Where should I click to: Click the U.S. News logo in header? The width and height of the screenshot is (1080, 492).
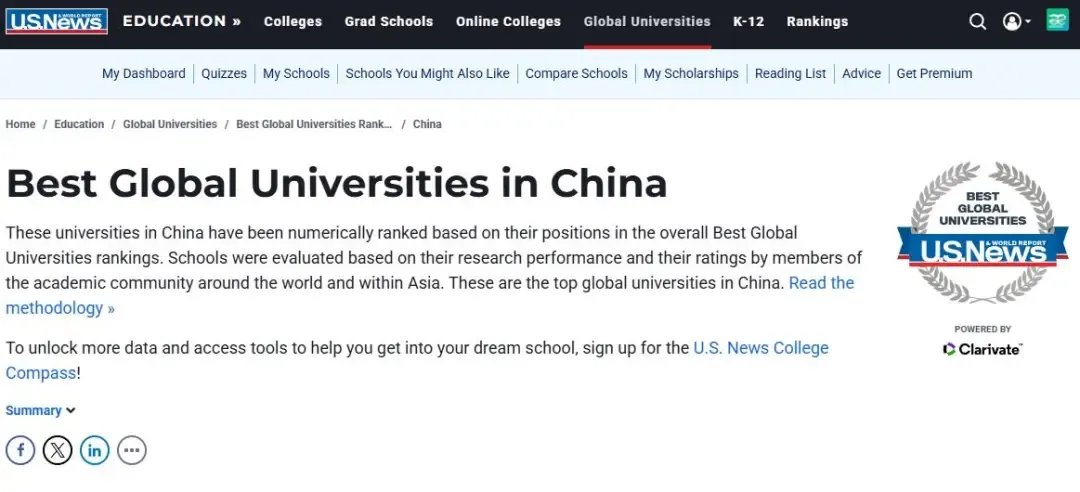[56, 21]
